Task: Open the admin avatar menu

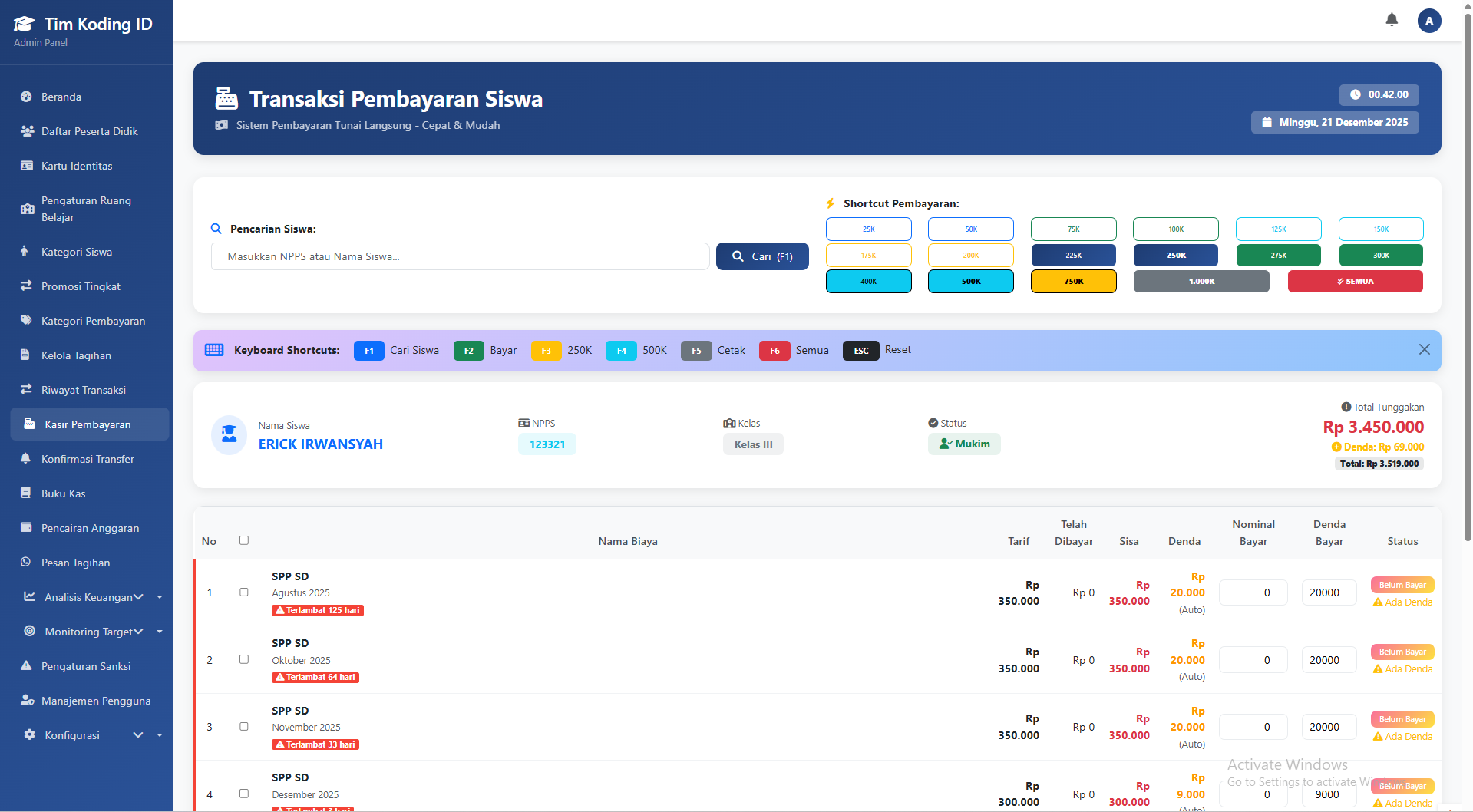Action: [x=1428, y=21]
